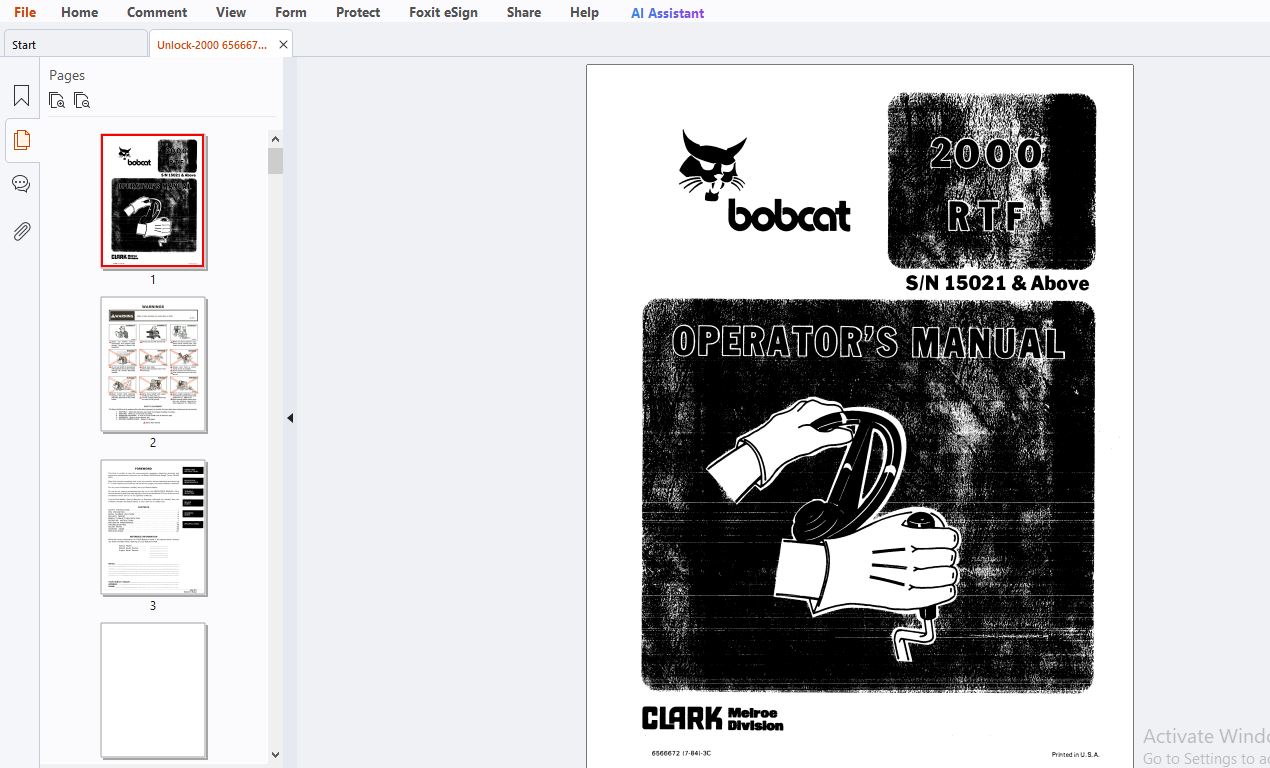The image size is (1270, 768).
Task: Click the Printed in U.S.A. text
Action: click(1075, 754)
